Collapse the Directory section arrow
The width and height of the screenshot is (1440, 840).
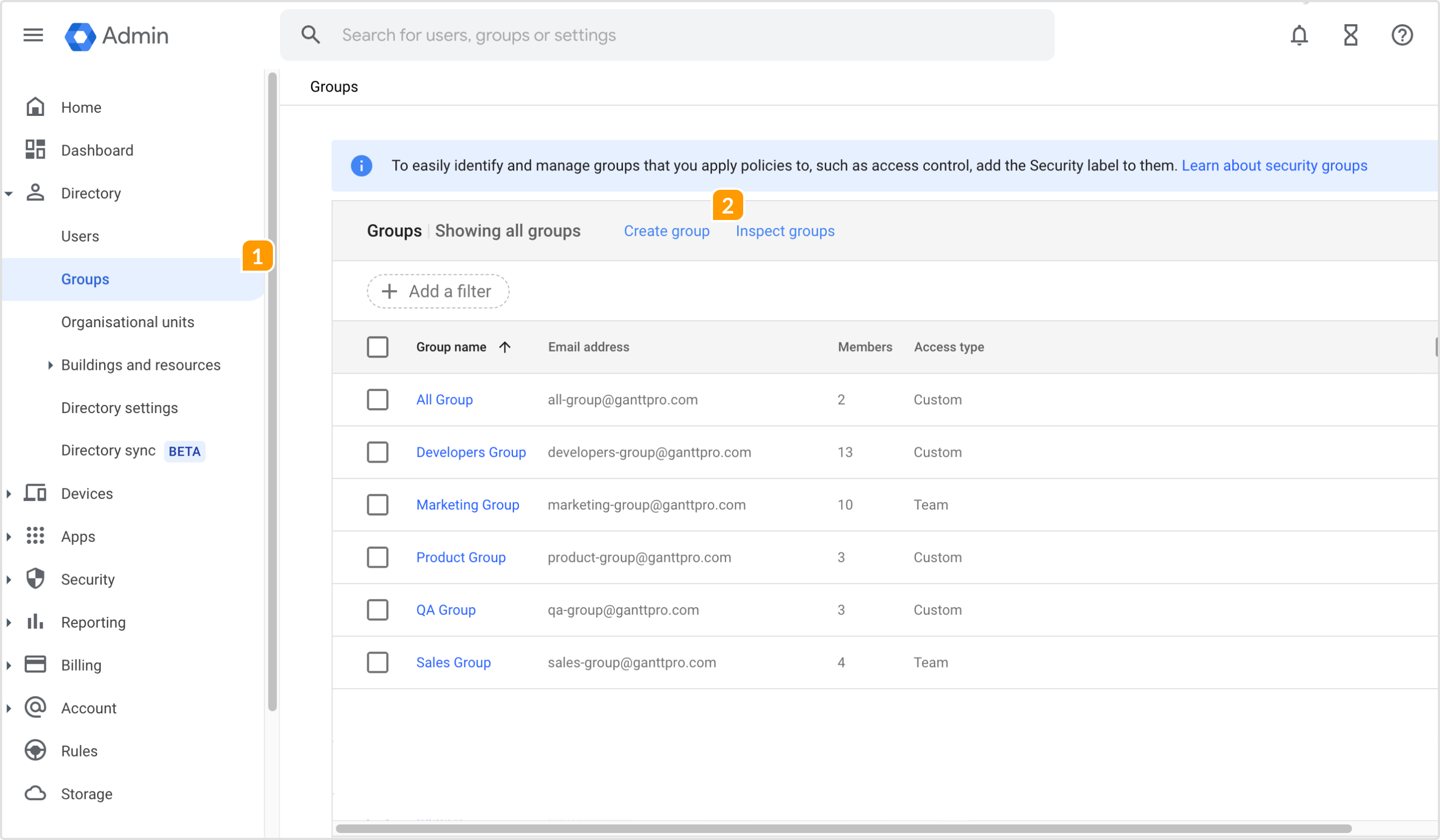pyautogui.click(x=9, y=194)
